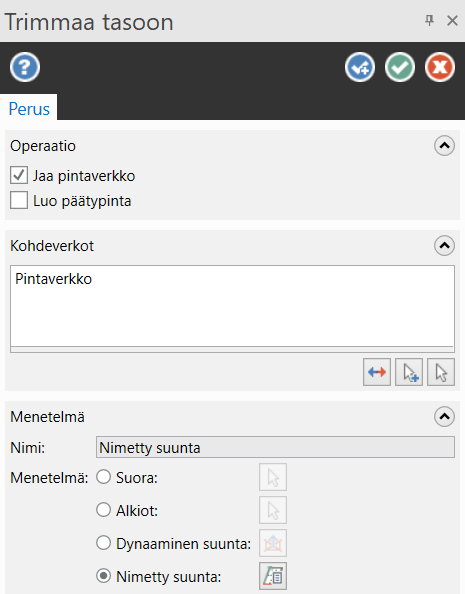Screen dimensions: 465x594
Task: Click the add-to-selection cursor-plus icon
Action: coord(409,372)
